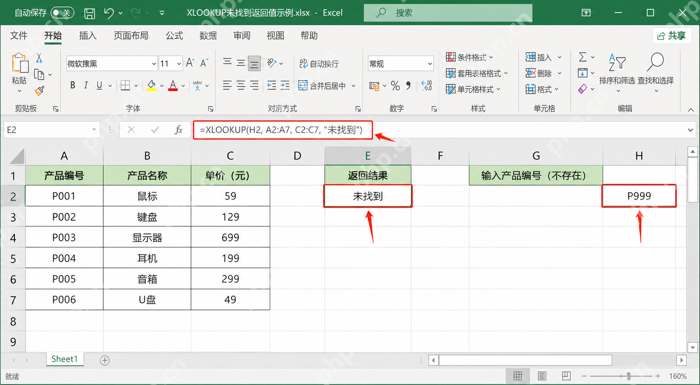Center cell text horizontally
The width and height of the screenshot is (700, 385).
pos(241,85)
